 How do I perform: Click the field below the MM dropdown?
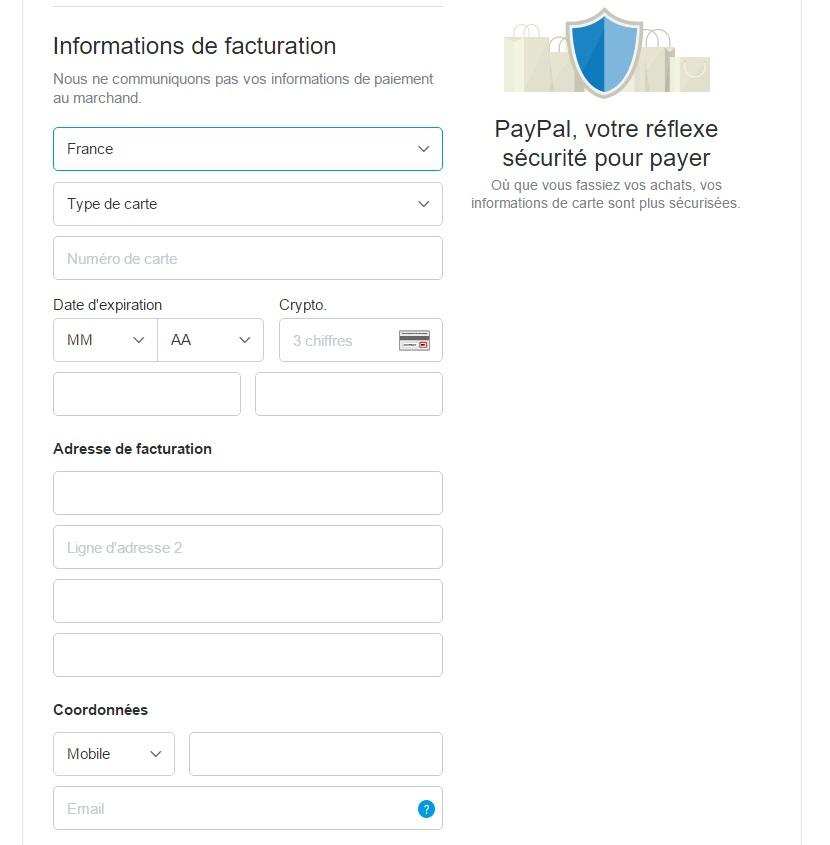tap(146, 393)
